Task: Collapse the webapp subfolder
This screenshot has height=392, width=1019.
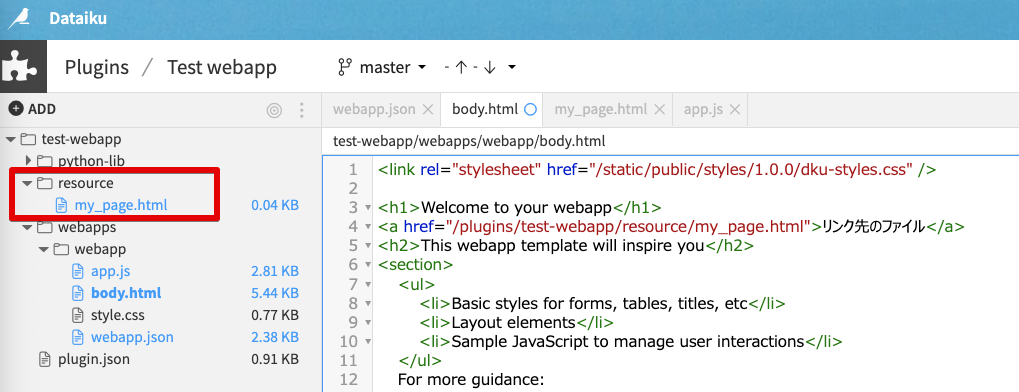Action: 44,250
